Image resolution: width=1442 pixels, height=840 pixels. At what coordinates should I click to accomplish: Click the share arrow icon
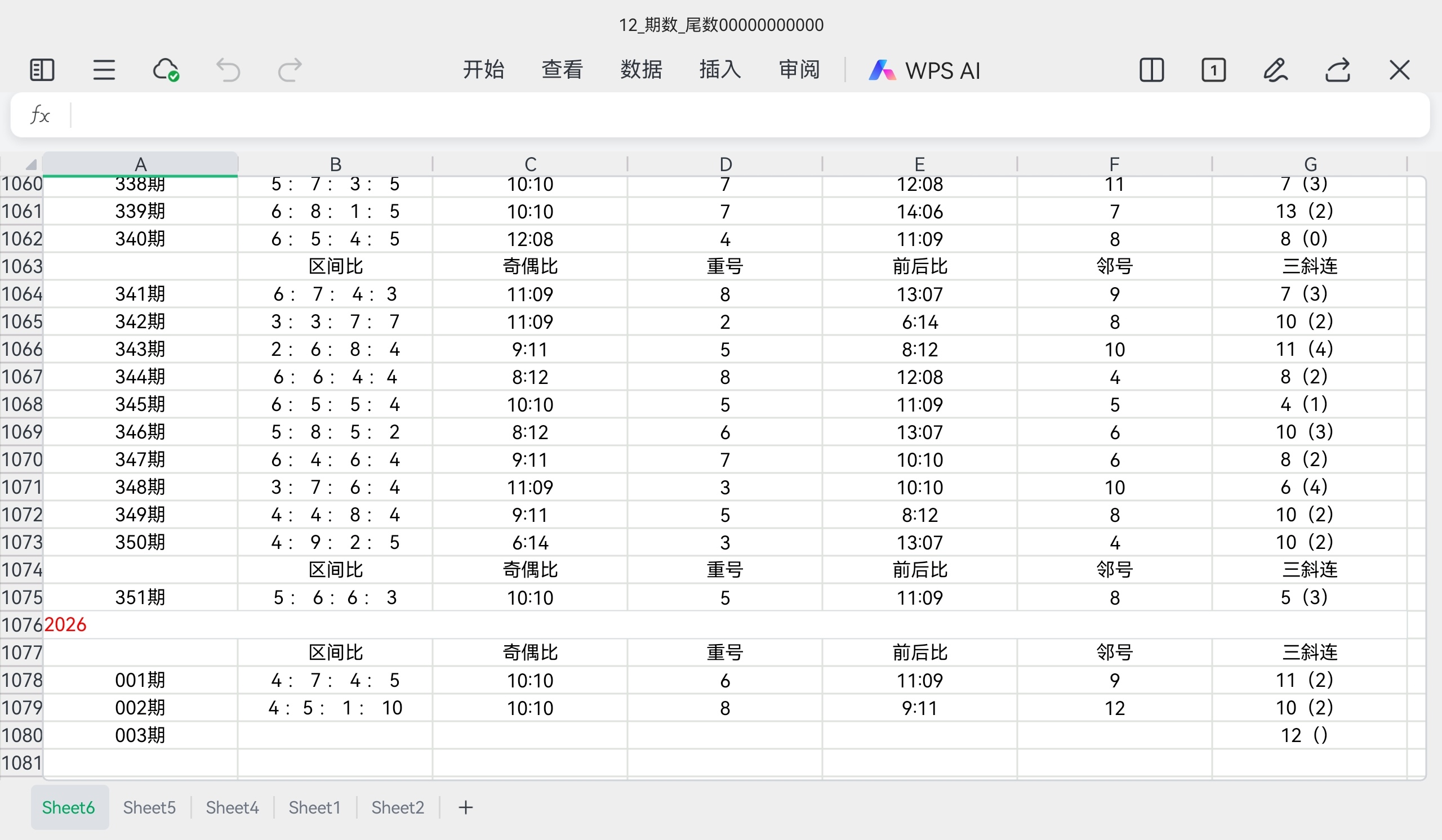tap(1338, 70)
